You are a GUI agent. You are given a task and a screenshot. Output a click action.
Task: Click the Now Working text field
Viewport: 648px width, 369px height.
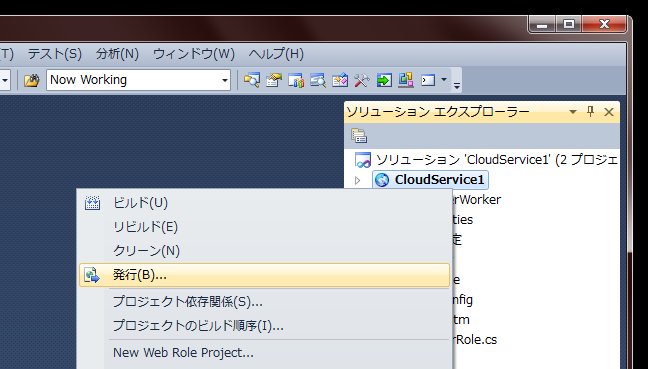(x=133, y=80)
